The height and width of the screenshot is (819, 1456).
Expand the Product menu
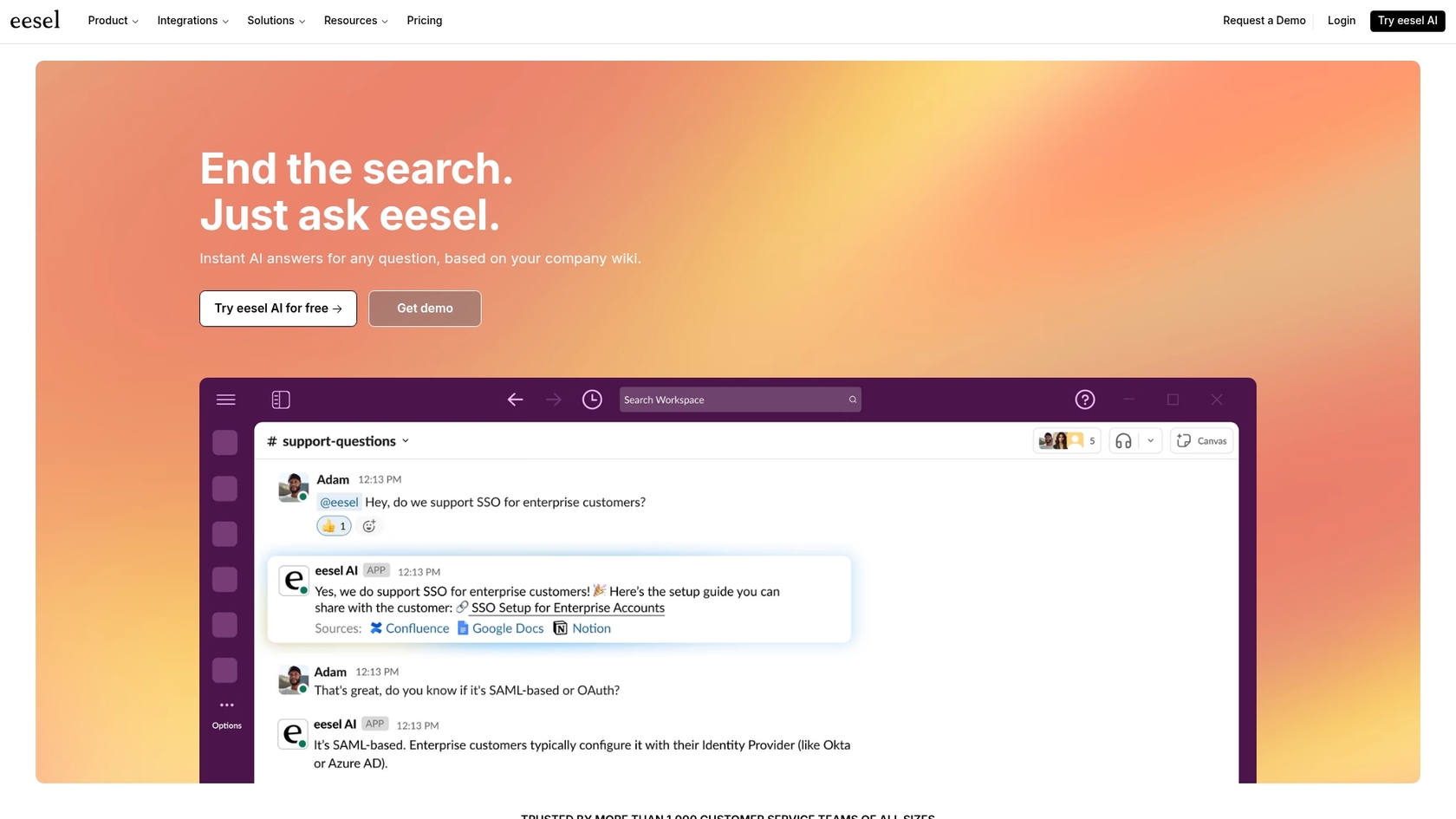tap(112, 20)
